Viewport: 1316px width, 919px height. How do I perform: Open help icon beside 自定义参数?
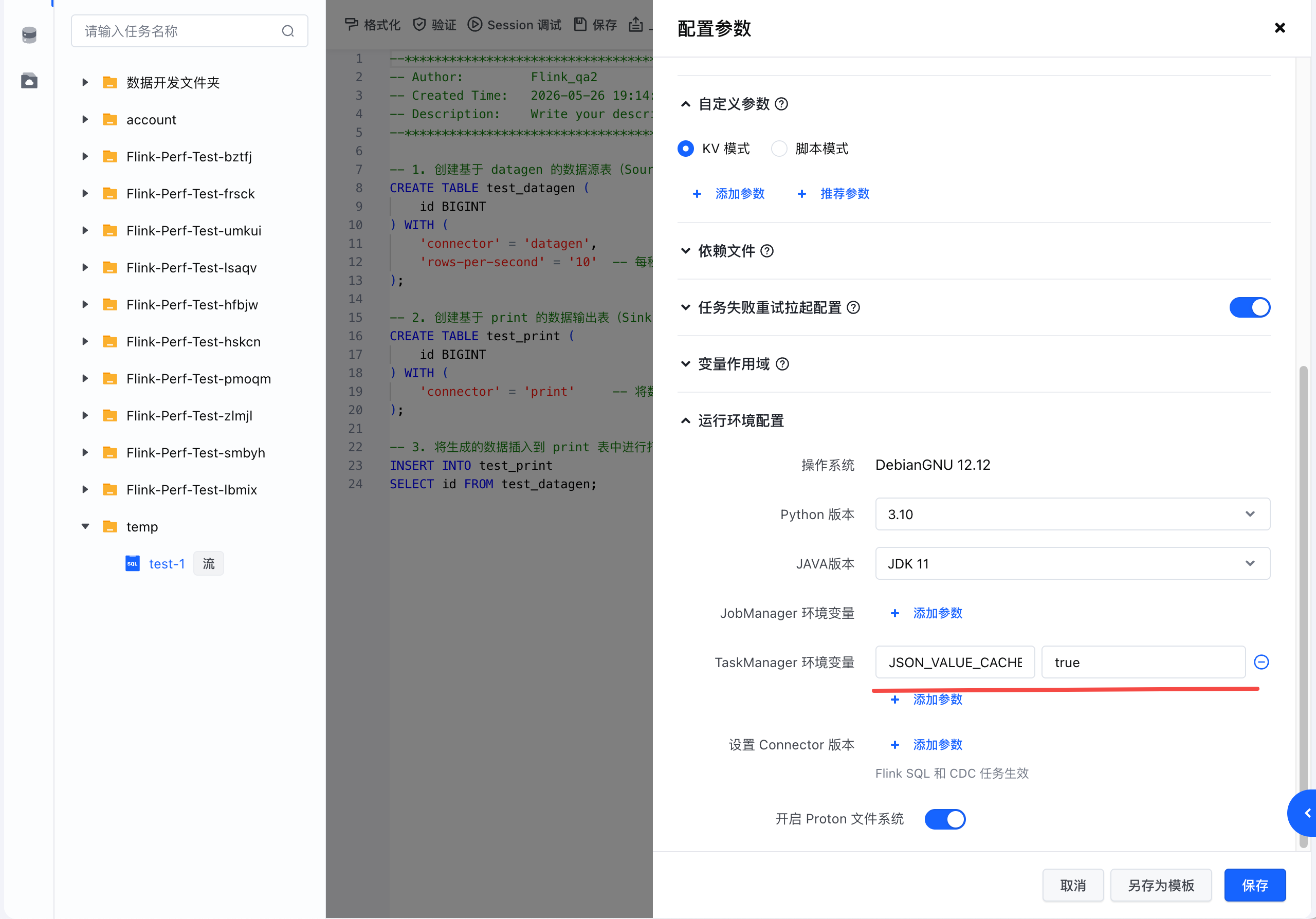click(781, 104)
